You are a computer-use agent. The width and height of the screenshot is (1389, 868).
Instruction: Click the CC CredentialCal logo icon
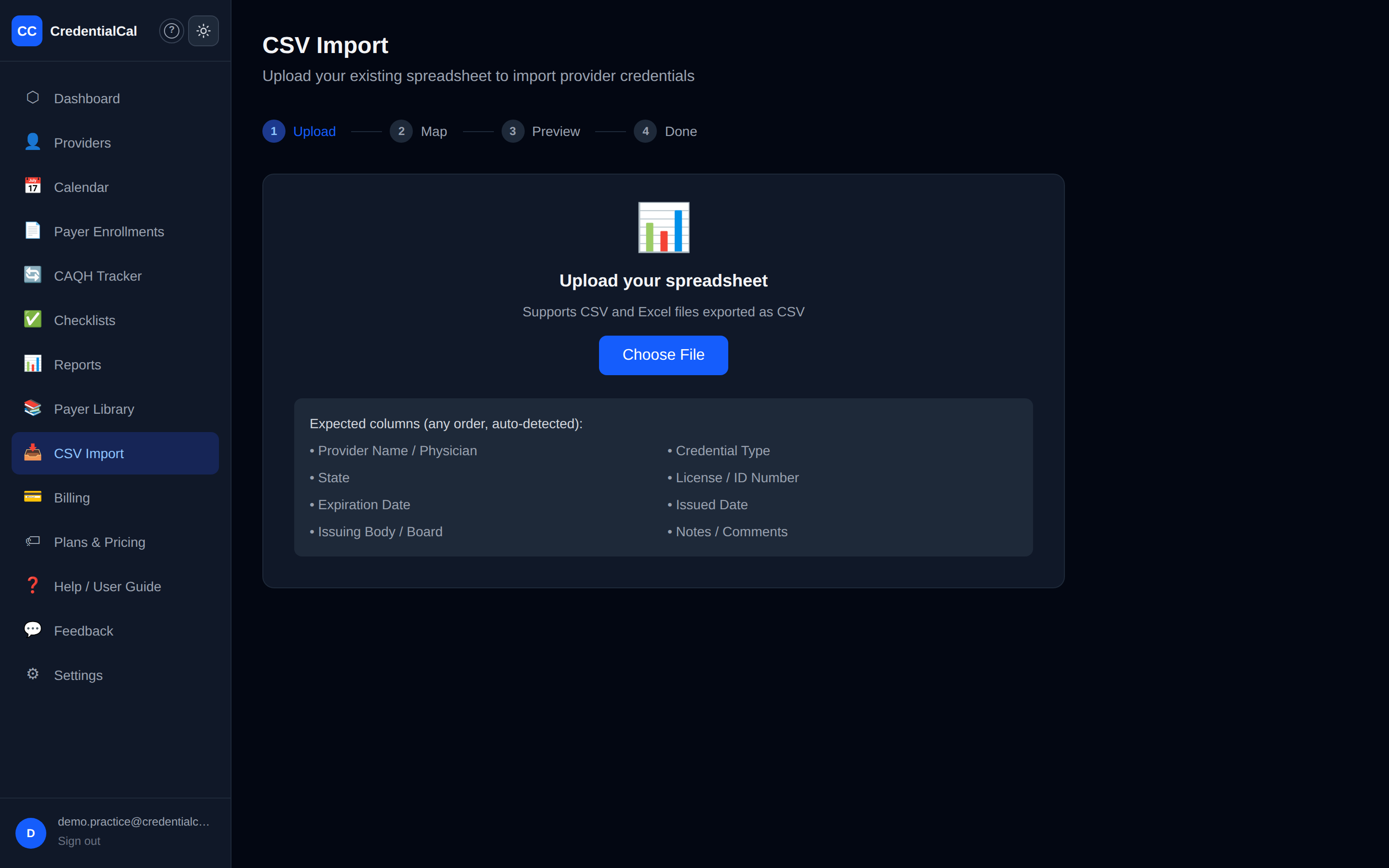pyautogui.click(x=27, y=31)
